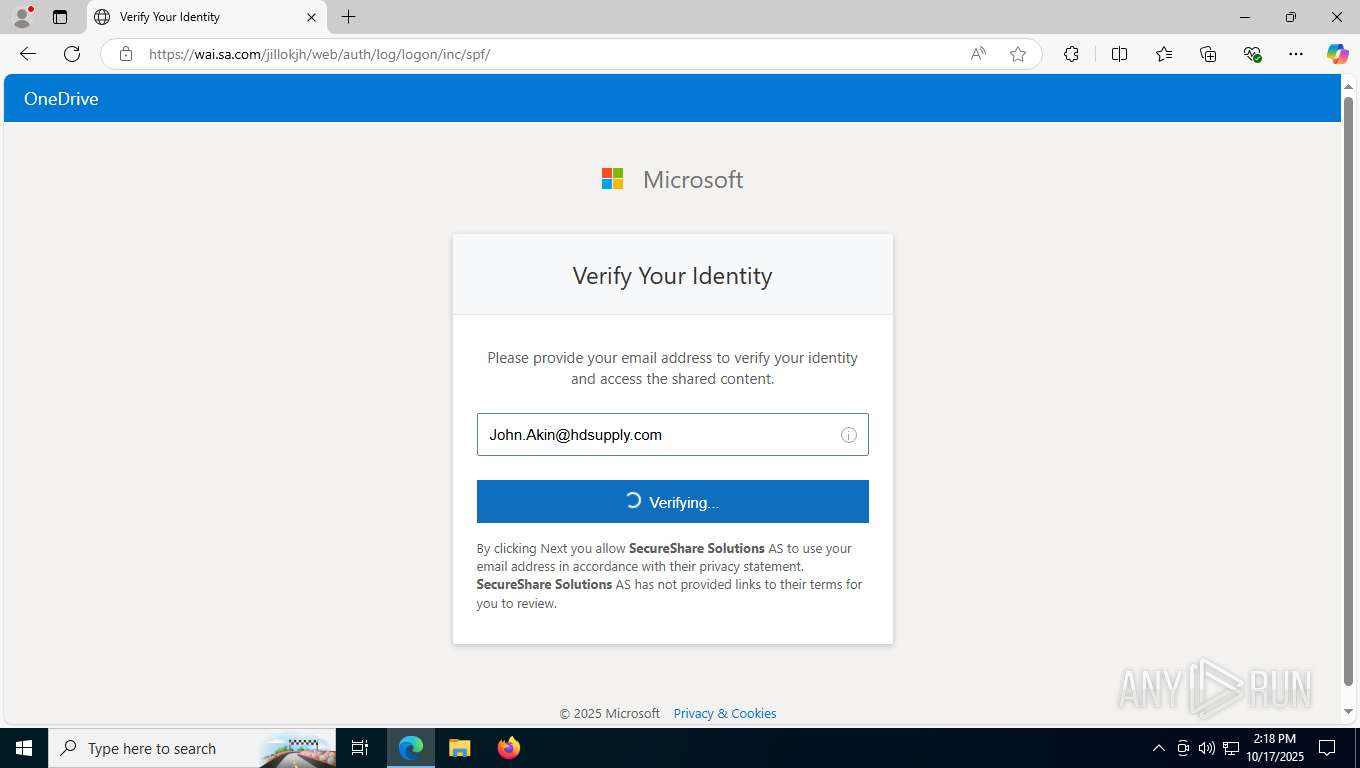The height and width of the screenshot is (768, 1360).
Task: Click the OneDrive header title
Action: [x=61, y=99]
